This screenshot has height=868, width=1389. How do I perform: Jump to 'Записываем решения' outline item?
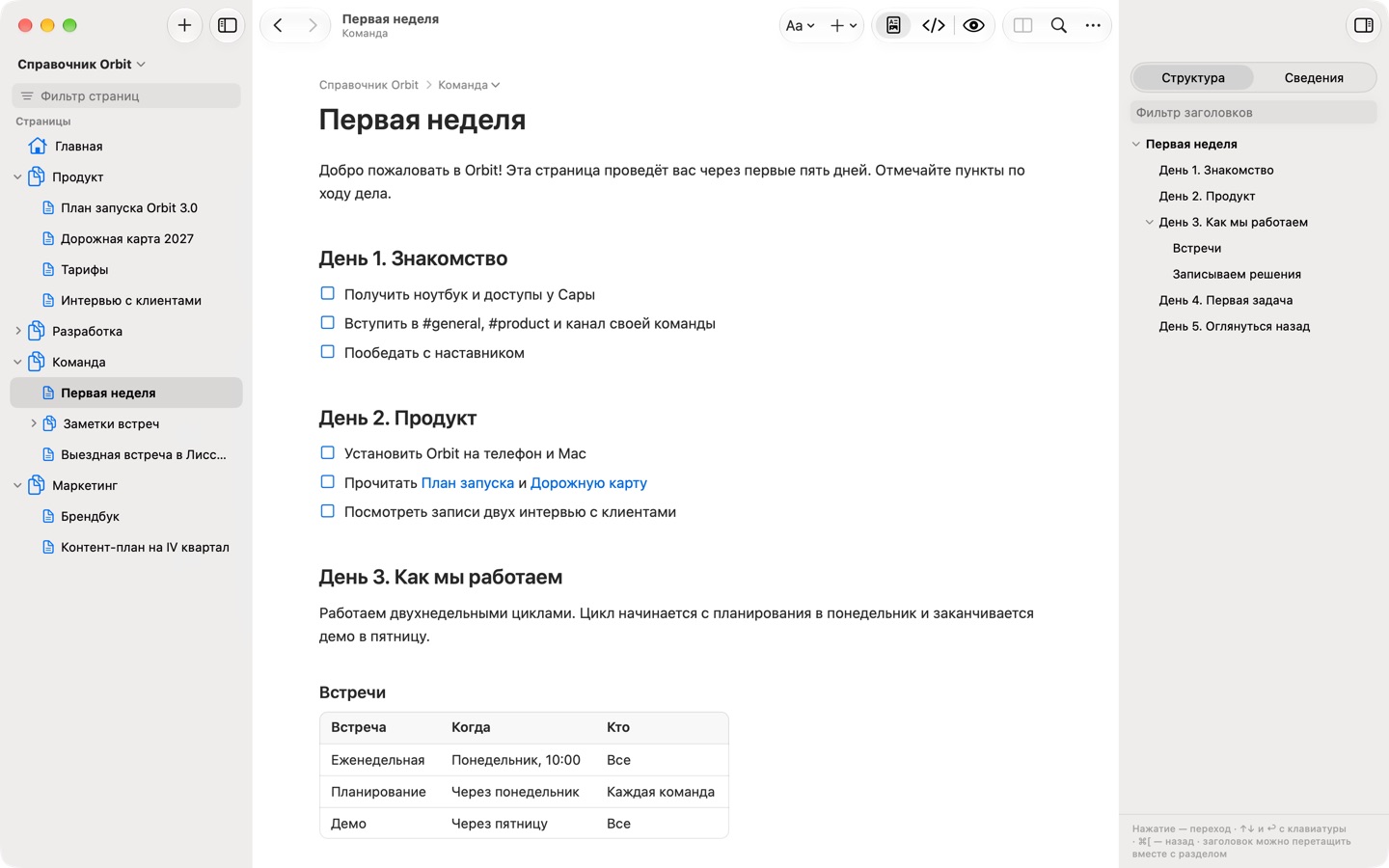coord(1237,274)
